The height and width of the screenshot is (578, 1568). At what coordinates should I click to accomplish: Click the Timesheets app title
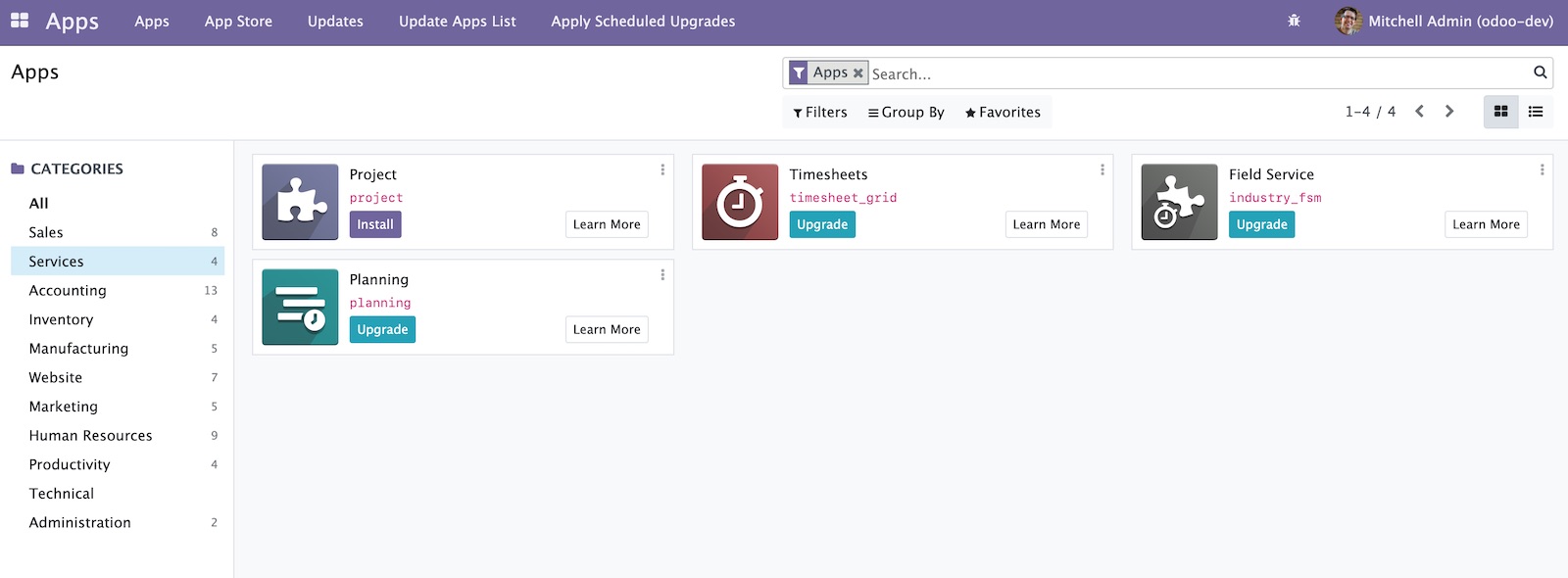(x=828, y=174)
